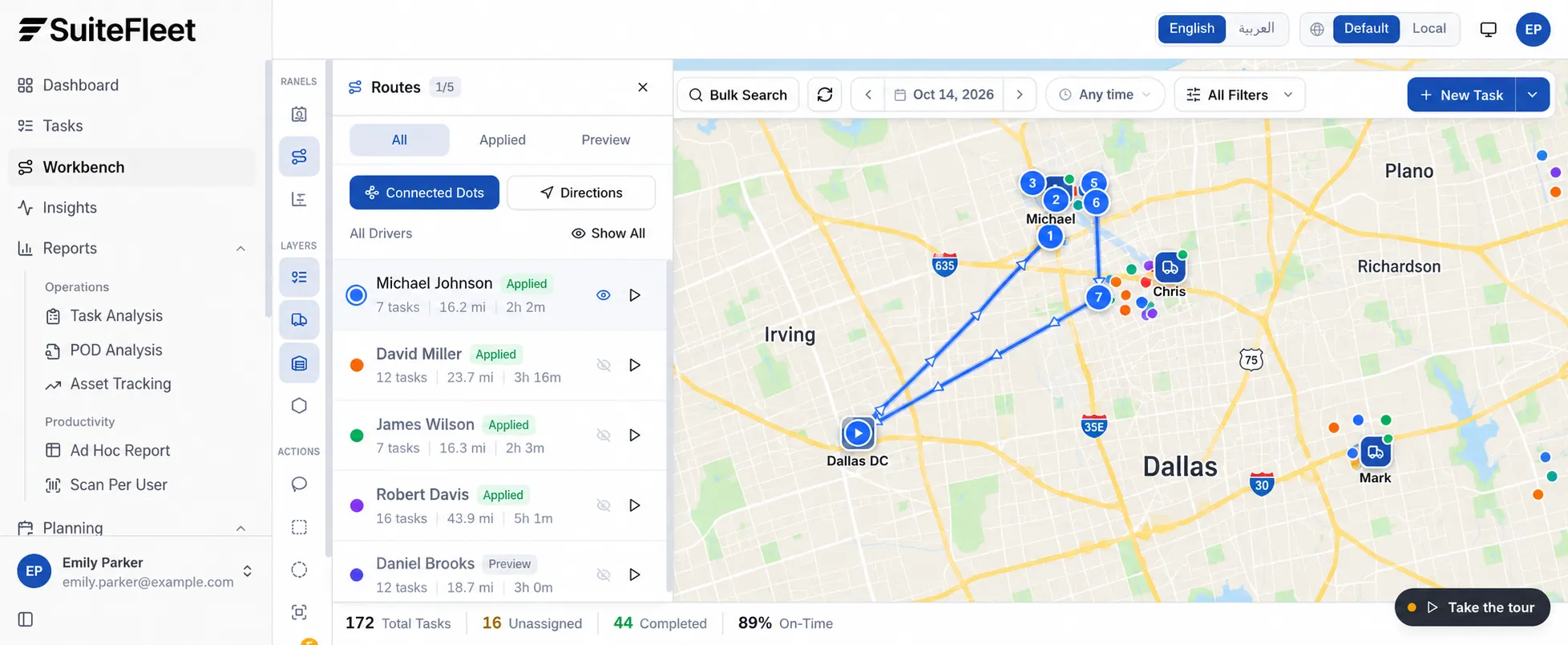This screenshot has height=645, width=1568.
Task: Switch to the Preview routes tab
Action: point(606,140)
